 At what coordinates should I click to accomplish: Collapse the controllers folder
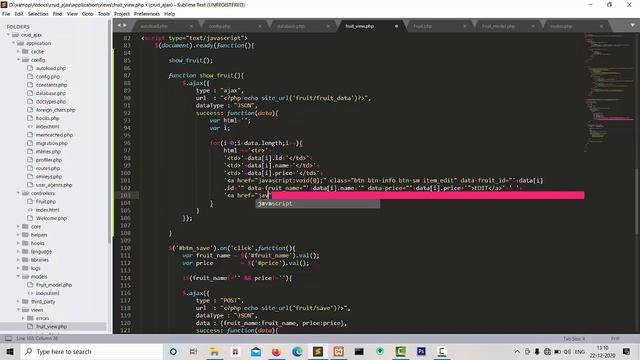point(18,193)
